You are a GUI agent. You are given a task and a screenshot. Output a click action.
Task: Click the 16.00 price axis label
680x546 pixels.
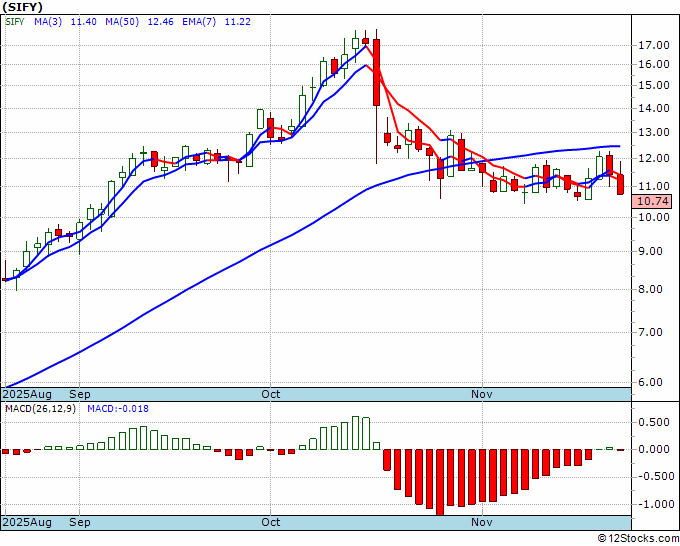tap(654, 64)
